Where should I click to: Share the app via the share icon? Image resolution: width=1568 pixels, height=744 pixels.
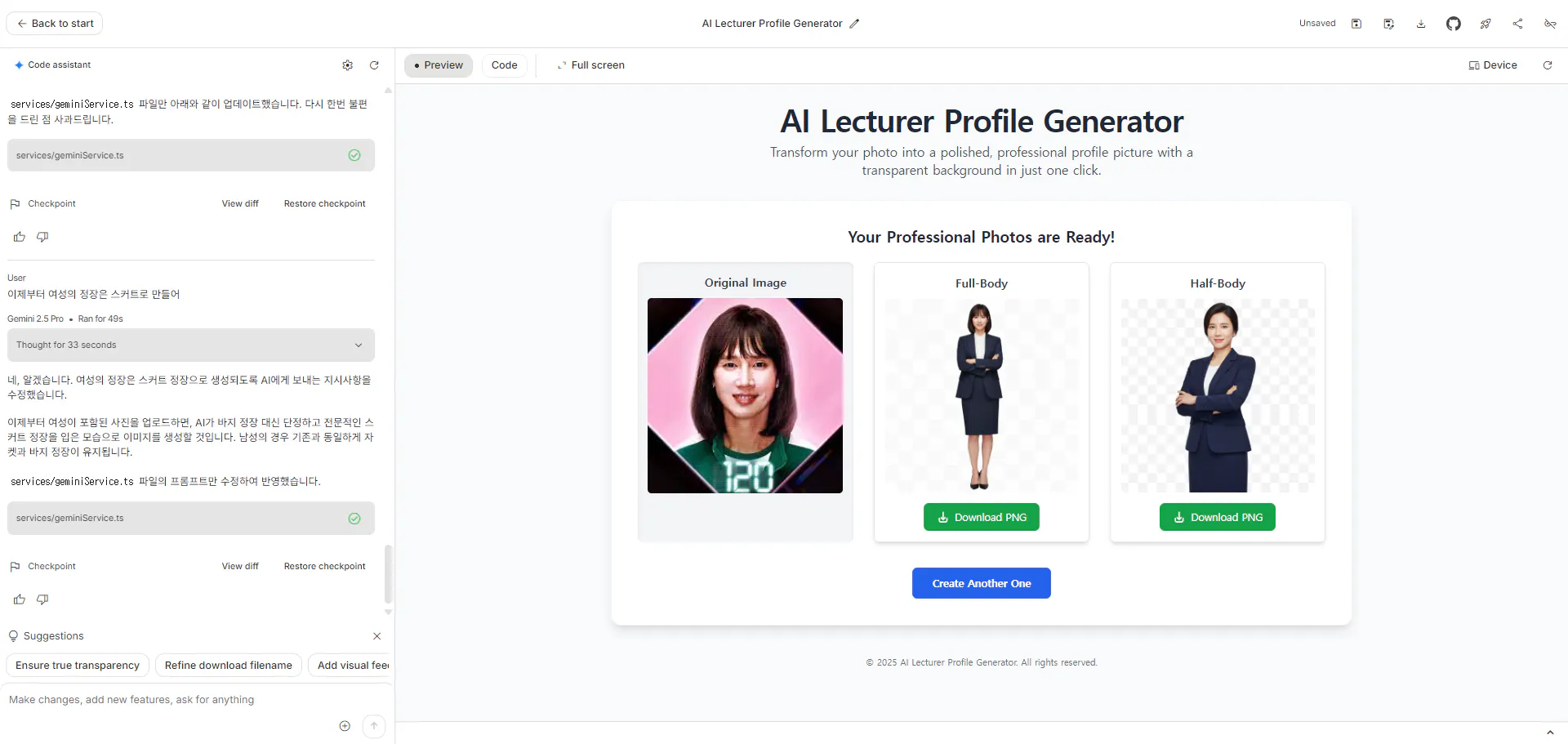1517,24
